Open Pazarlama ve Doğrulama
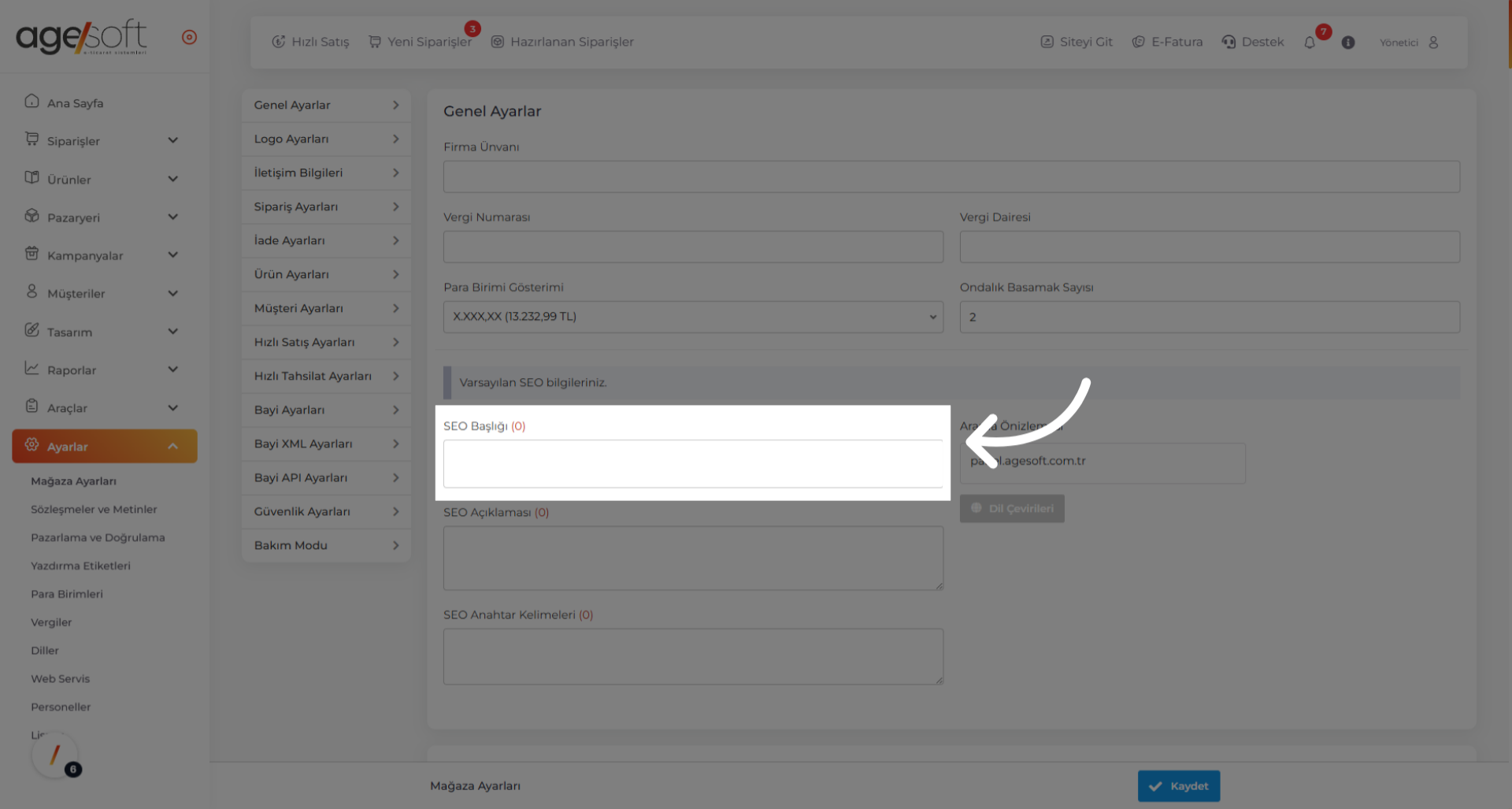 (98, 538)
